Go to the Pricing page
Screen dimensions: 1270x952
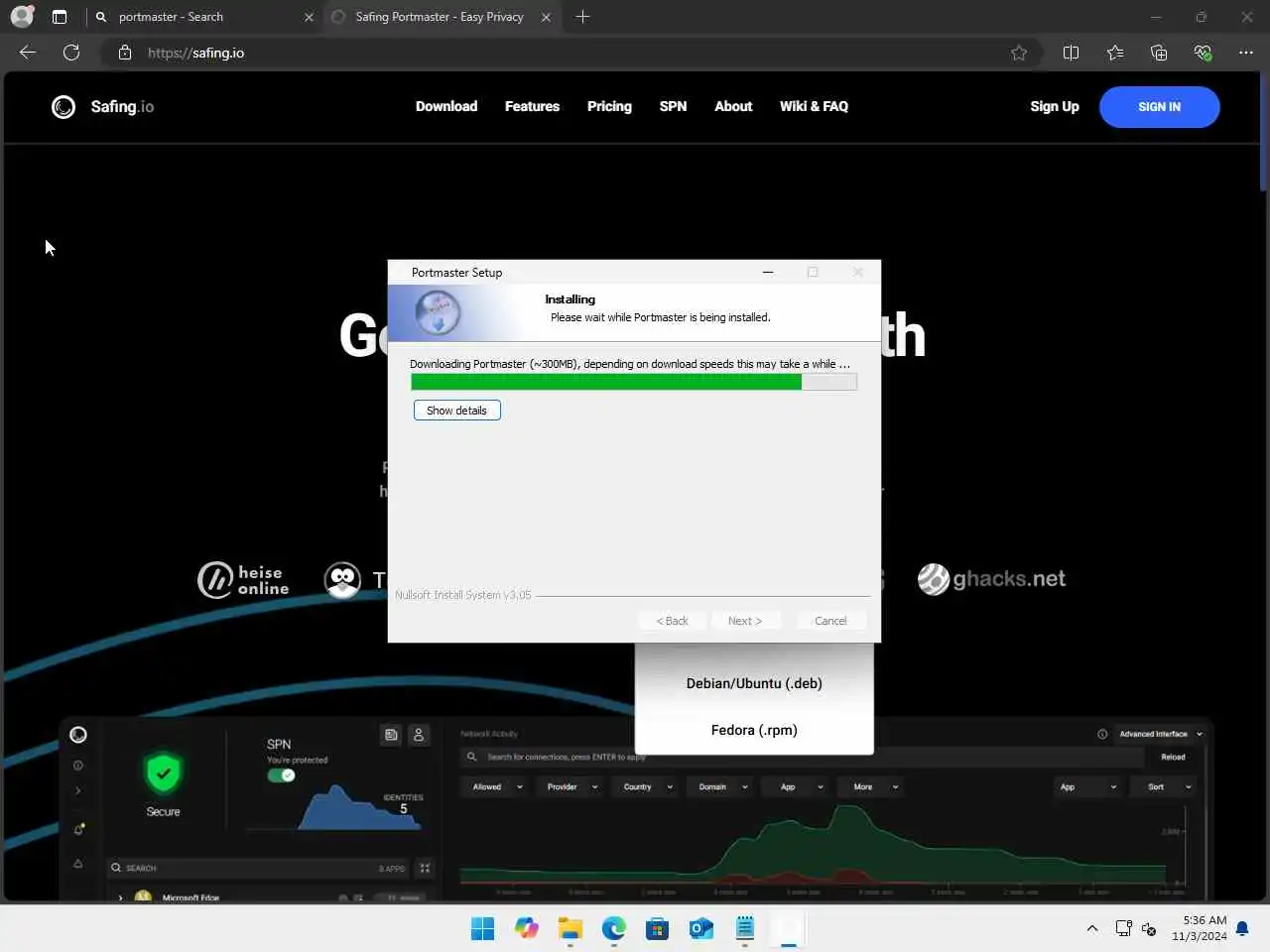[609, 106]
